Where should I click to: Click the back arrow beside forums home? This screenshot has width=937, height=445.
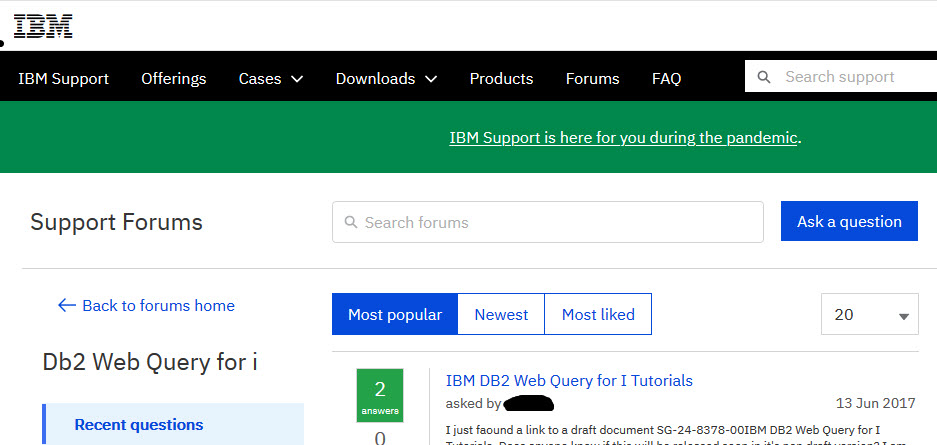[x=66, y=306]
